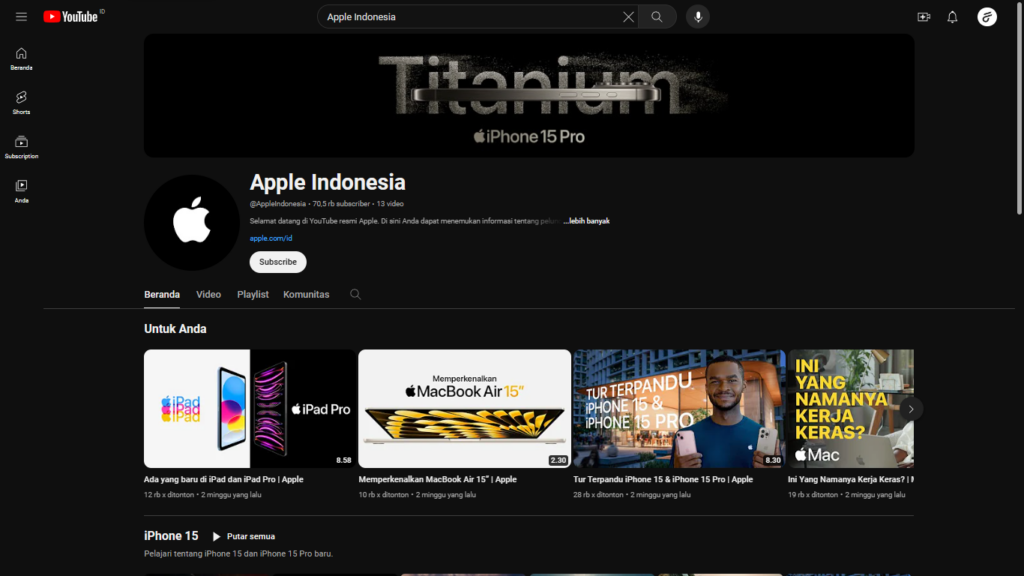Click the @AppleIndonesia handle text
The image size is (1024, 576).
pyautogui.click(x=278, y=204)
